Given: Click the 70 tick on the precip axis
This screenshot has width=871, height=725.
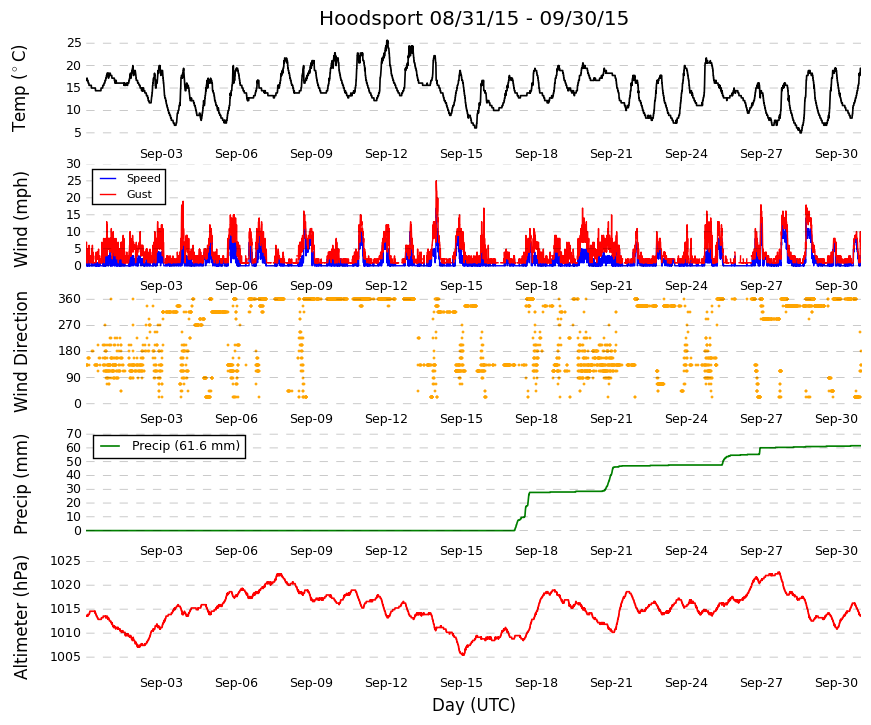Looking at the screenshot, I should click(x=74, y=434).
